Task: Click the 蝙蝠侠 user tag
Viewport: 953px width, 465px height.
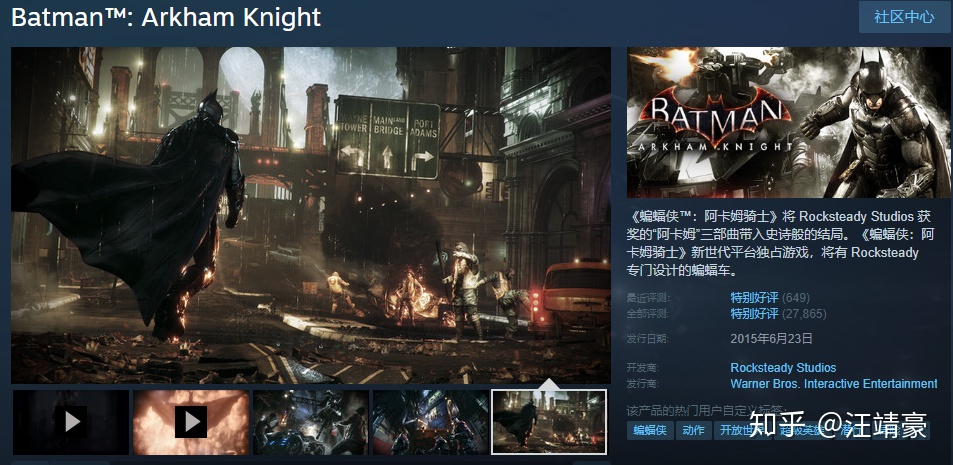Action: pyautogui.click(x=650, y=430)
